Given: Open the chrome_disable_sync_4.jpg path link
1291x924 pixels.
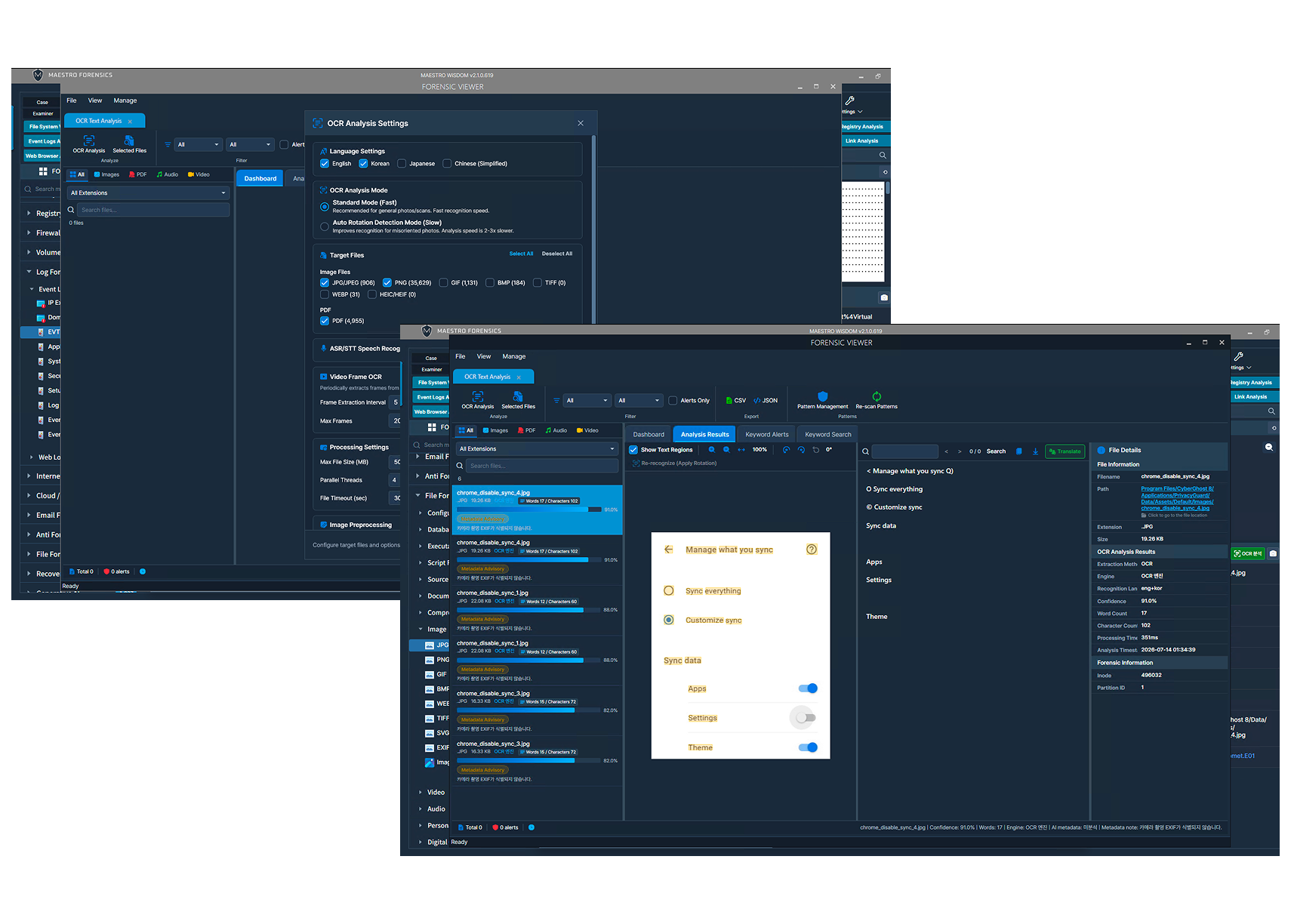Looking at the screenshot, I should pyautogui.click(x=1177, y=498).
